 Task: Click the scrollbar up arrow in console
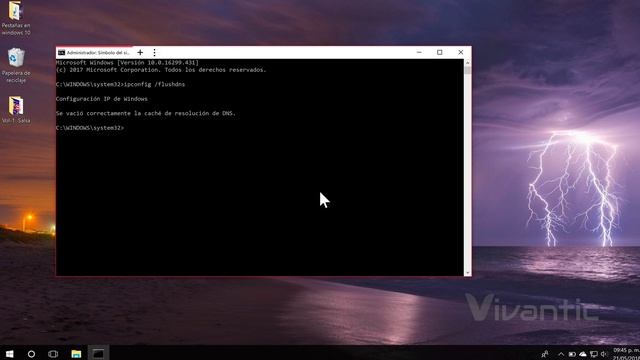(467, 62)
